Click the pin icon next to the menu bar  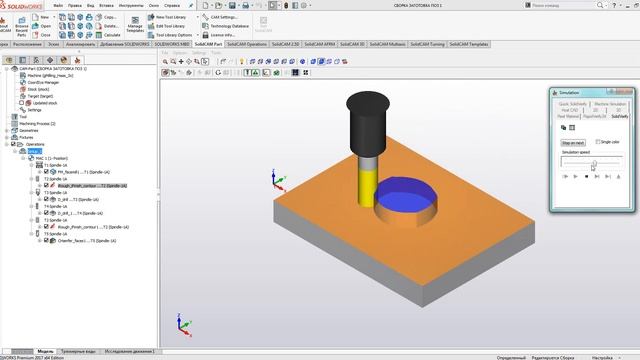(191, 6)
